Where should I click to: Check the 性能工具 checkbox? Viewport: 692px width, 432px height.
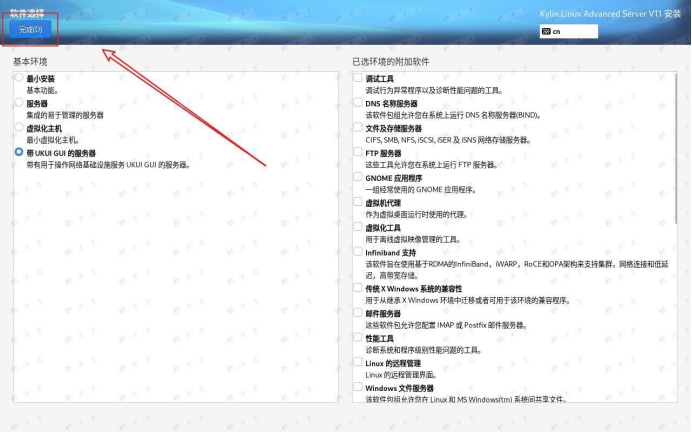pos(358,338)
